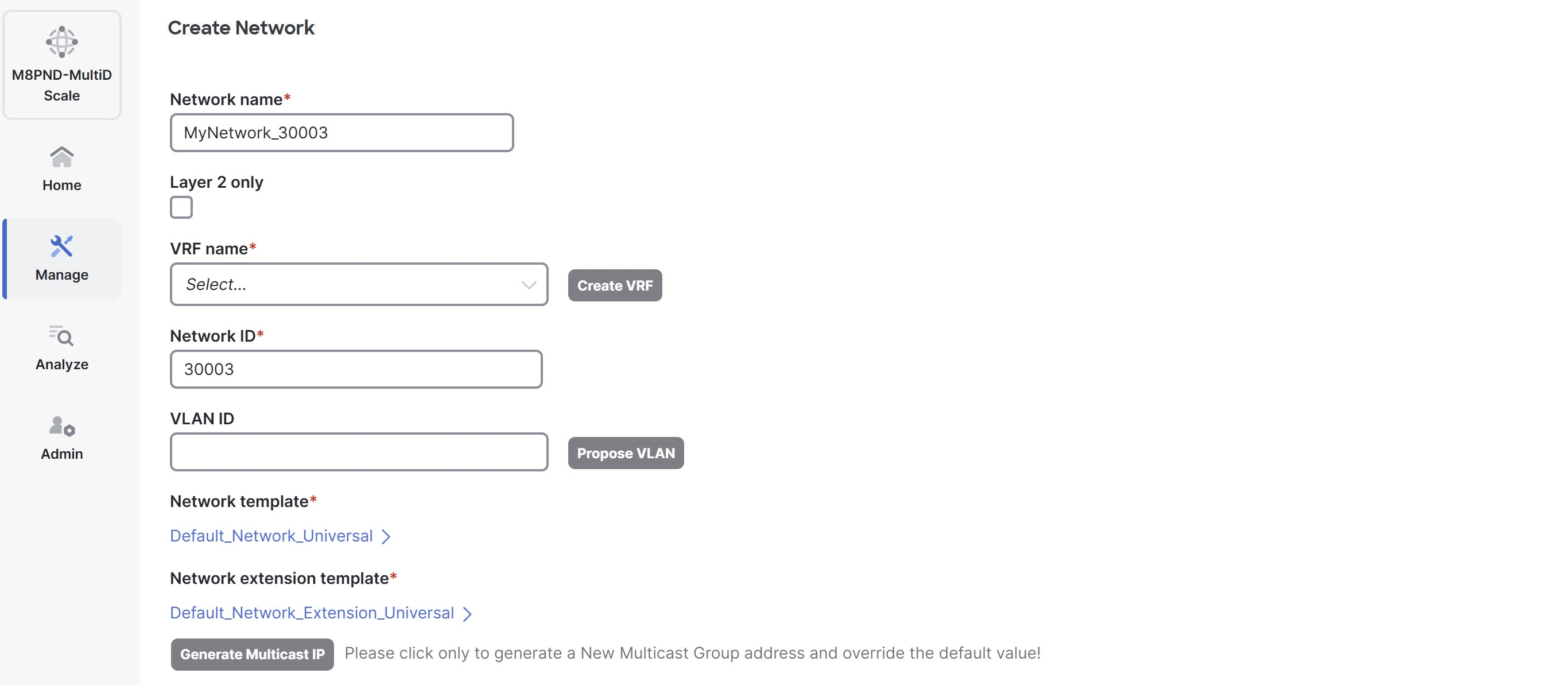Focus the Network ID field showing 30003

click(356, 369)
